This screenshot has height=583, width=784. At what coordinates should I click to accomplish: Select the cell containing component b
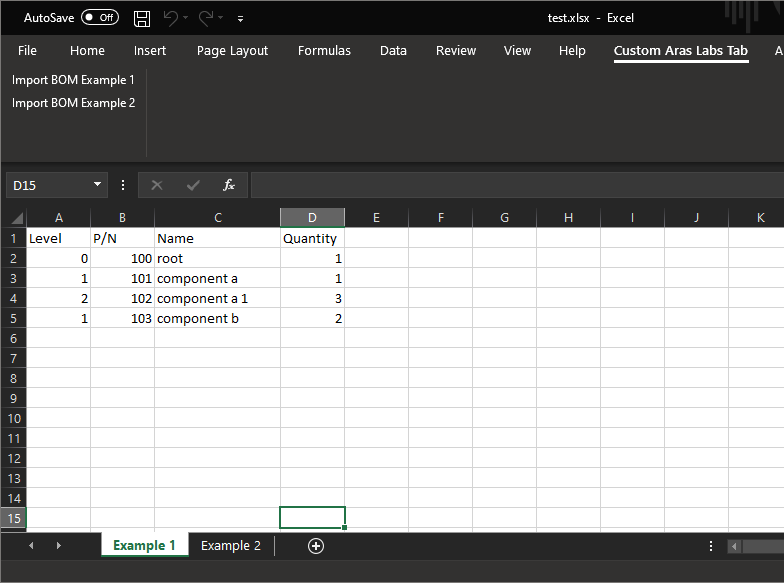(218, 318)
